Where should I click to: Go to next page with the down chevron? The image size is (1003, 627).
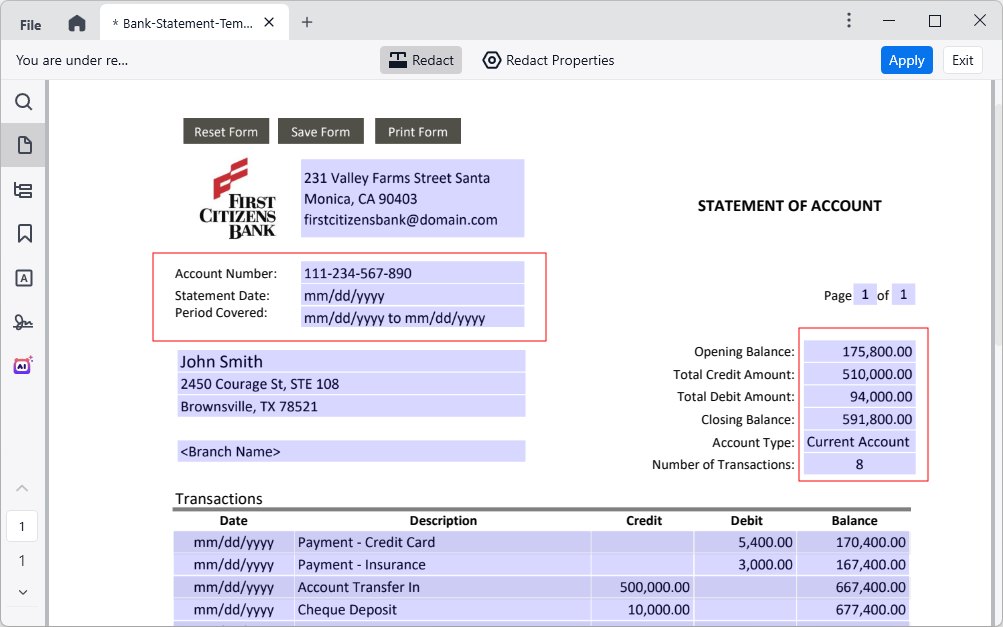(x=22, y=592)
